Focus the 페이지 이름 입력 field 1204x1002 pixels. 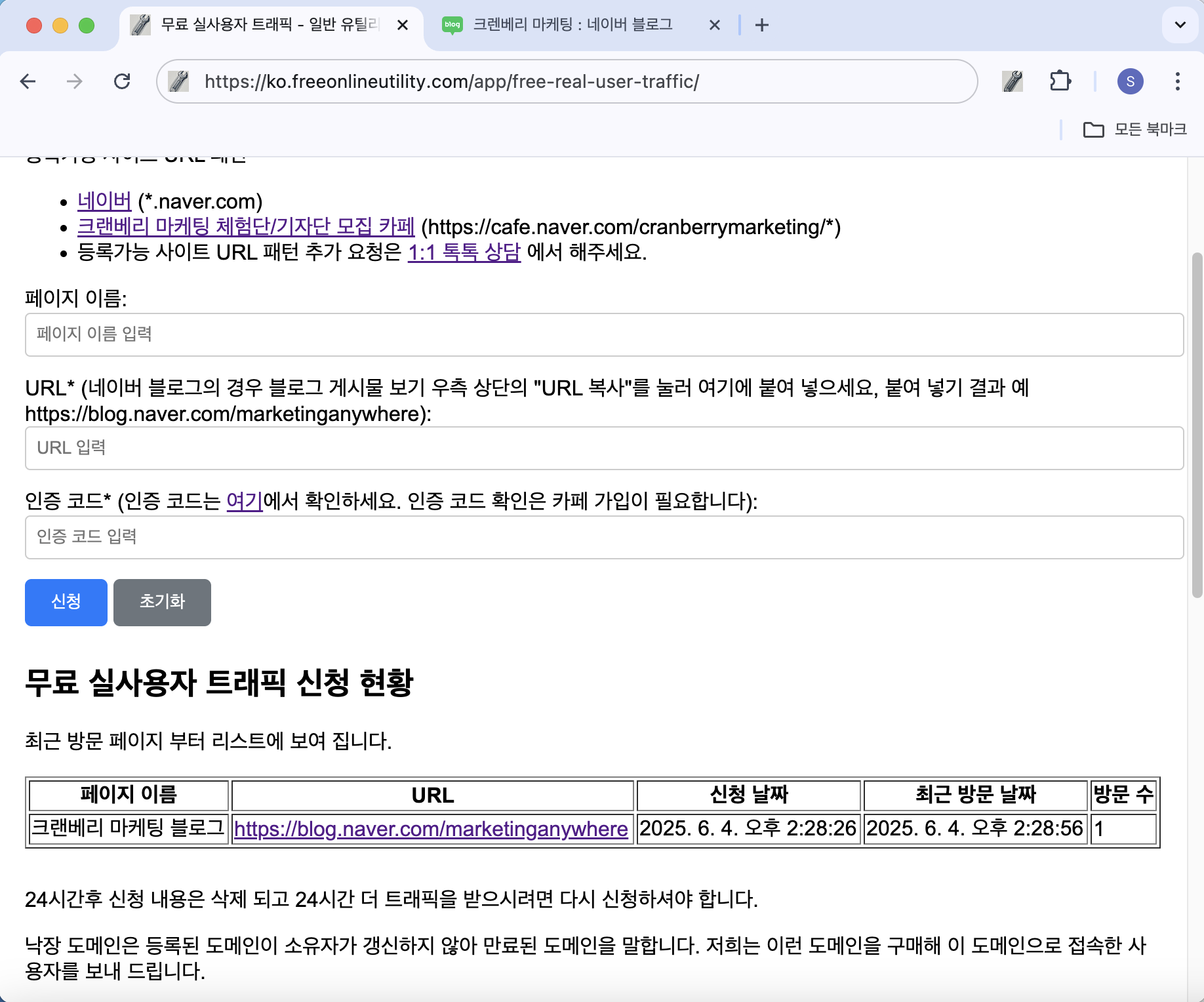604,334
